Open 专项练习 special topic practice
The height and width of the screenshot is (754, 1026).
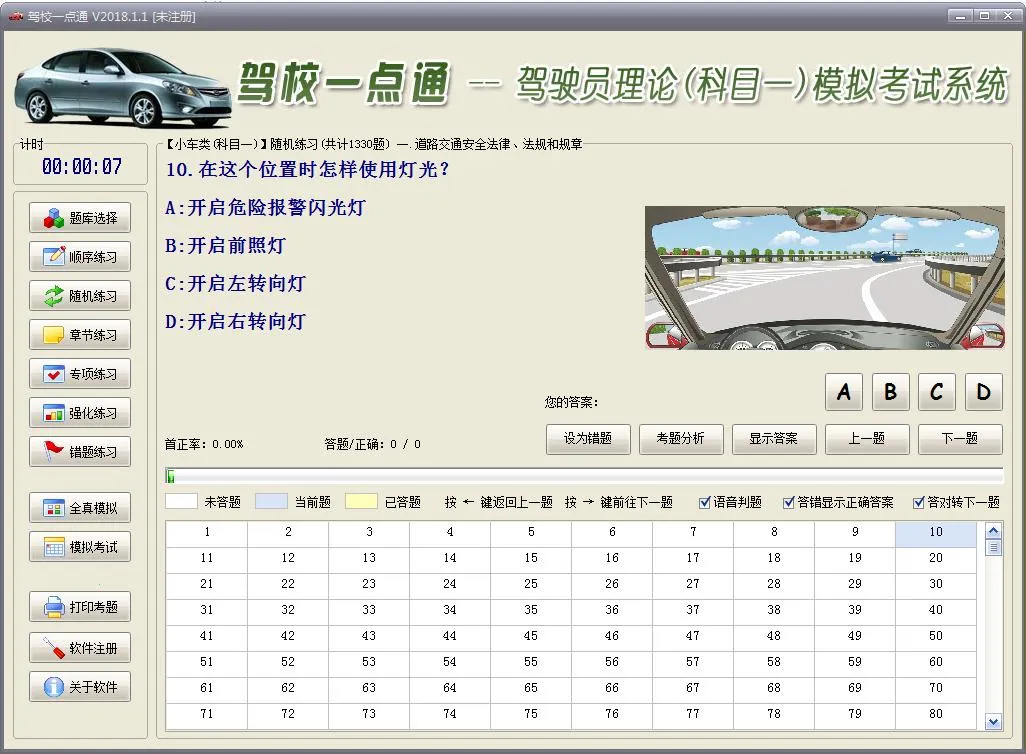pos(80,374)
